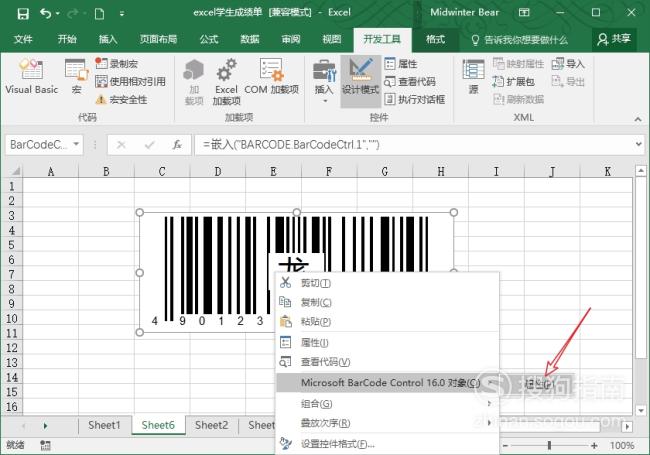
Task: Click the Add-ins (加载项) icon
Action: click(194, 82)
